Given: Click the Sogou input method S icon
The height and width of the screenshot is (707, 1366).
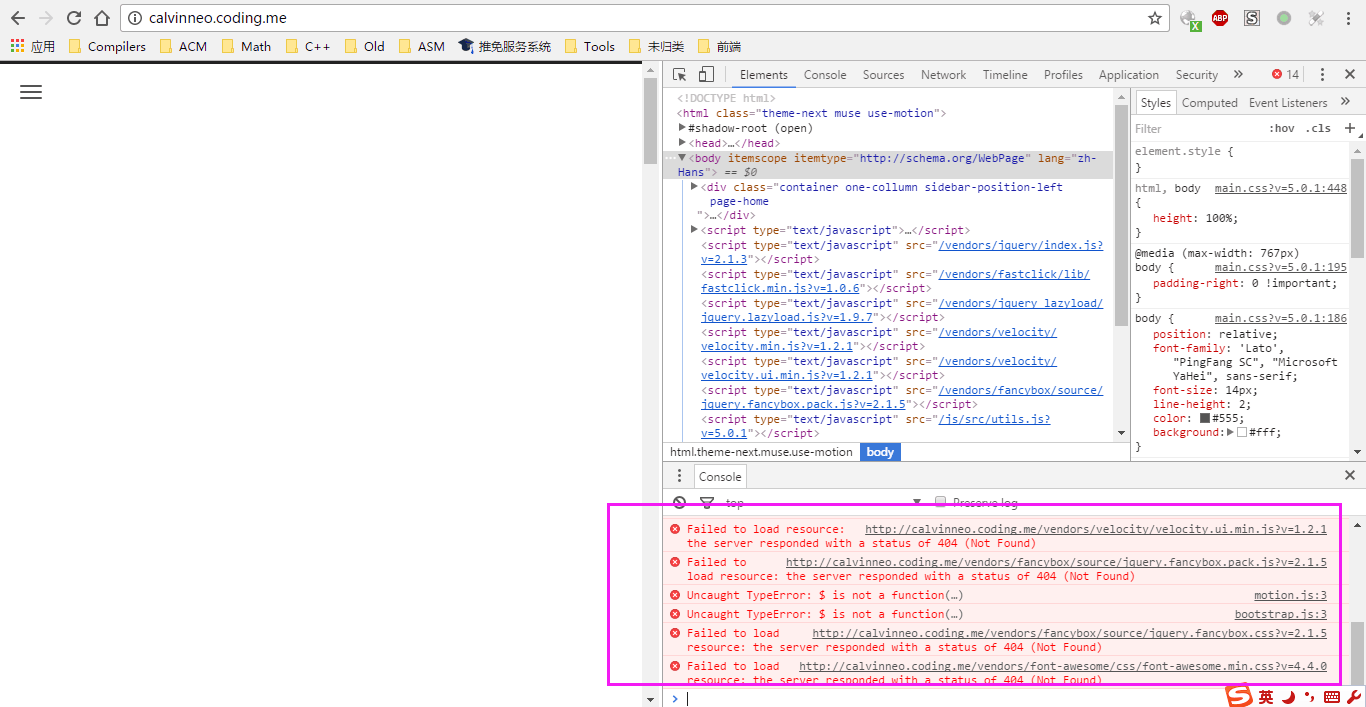Looking at the screenshot, I should click(x=1240, y=696).
